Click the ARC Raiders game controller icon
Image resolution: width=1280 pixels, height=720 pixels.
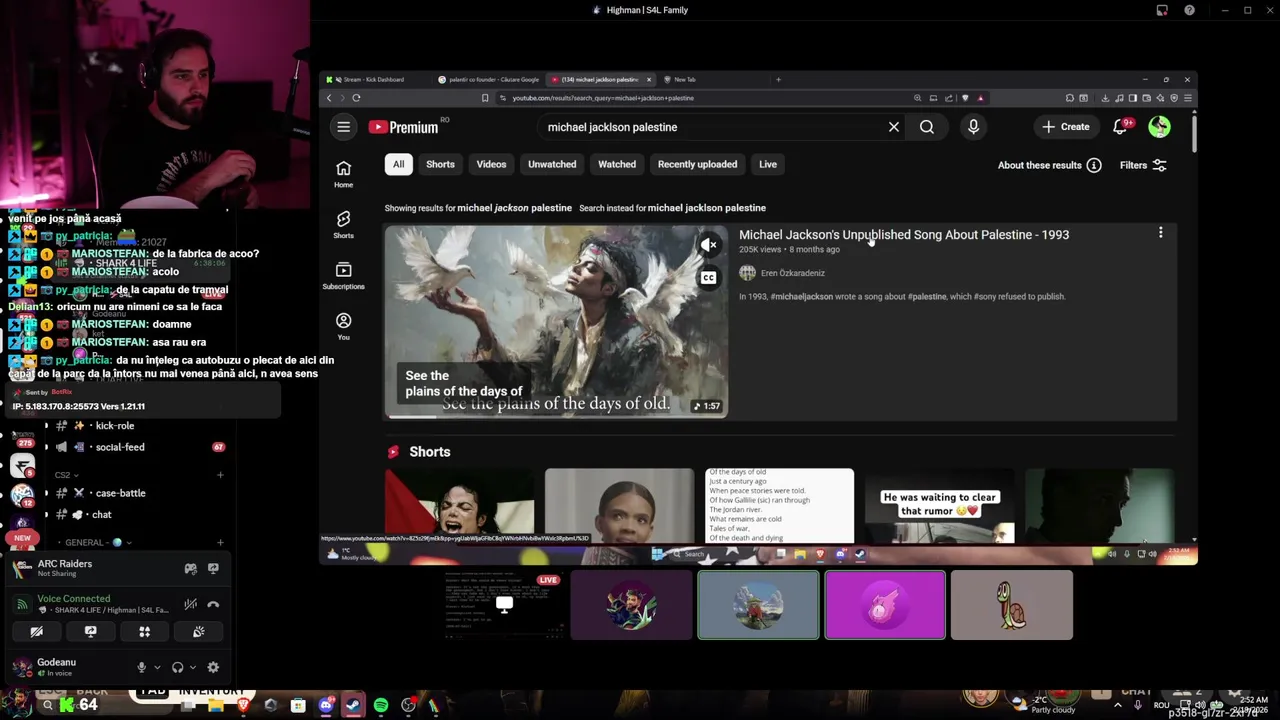190,568
